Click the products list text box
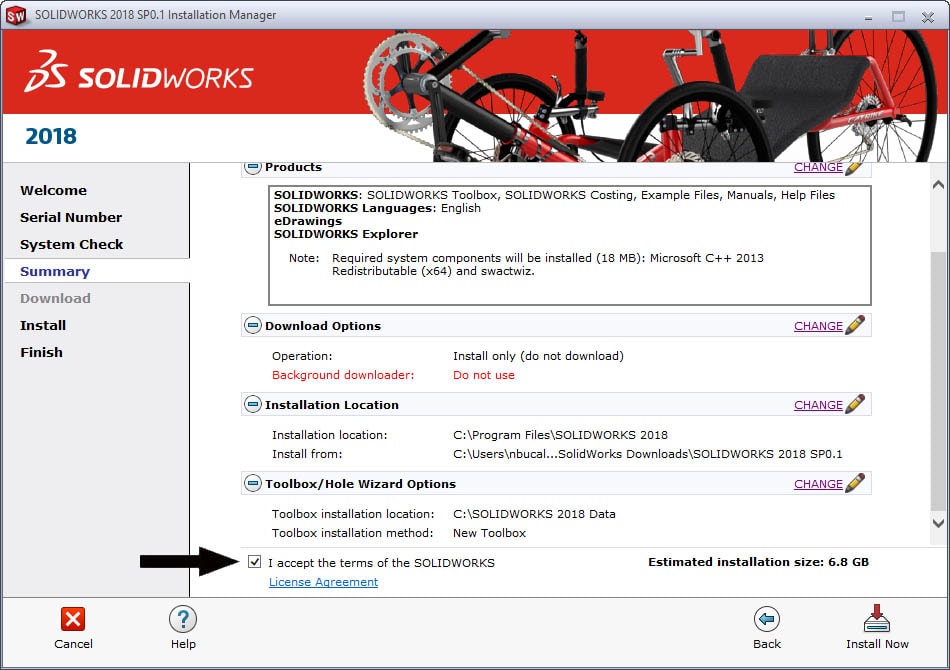Viewport: 950px width, 670px height. tap(570, 245)
